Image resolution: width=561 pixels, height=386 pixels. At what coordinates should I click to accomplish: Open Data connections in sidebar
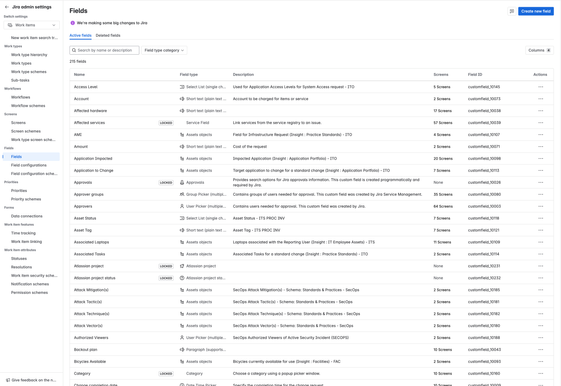26,216
